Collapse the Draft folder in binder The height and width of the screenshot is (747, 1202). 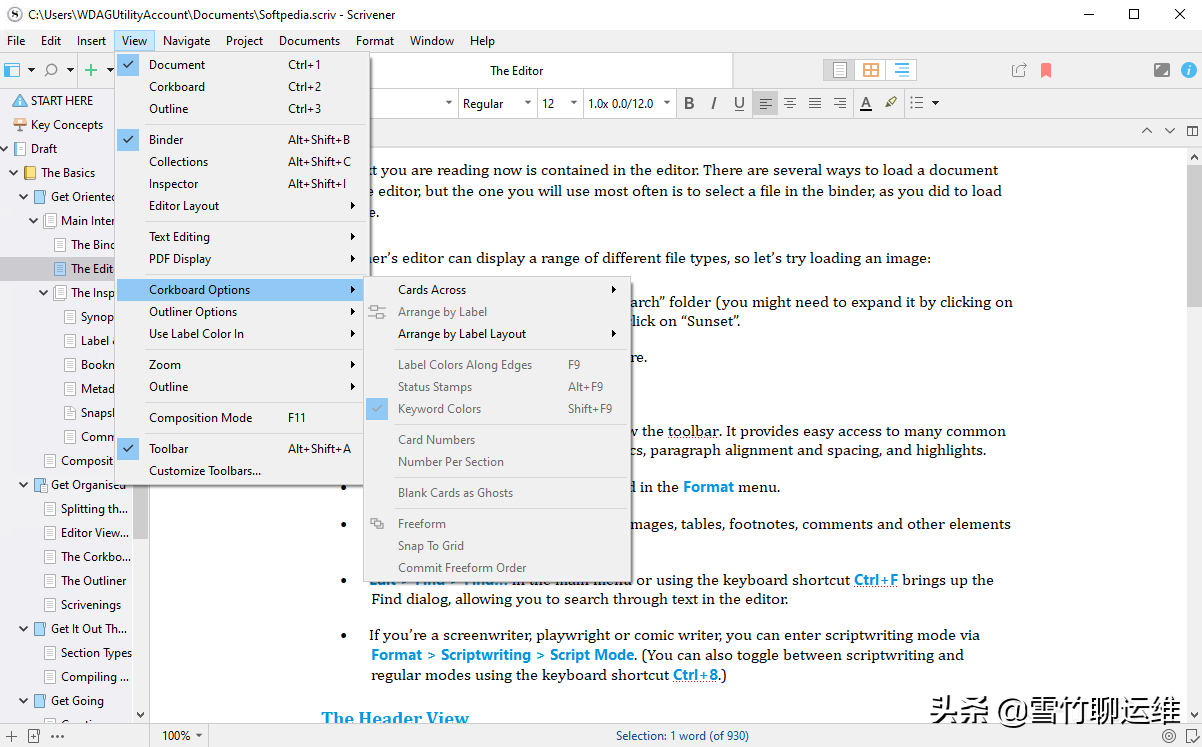coord(5,149)
